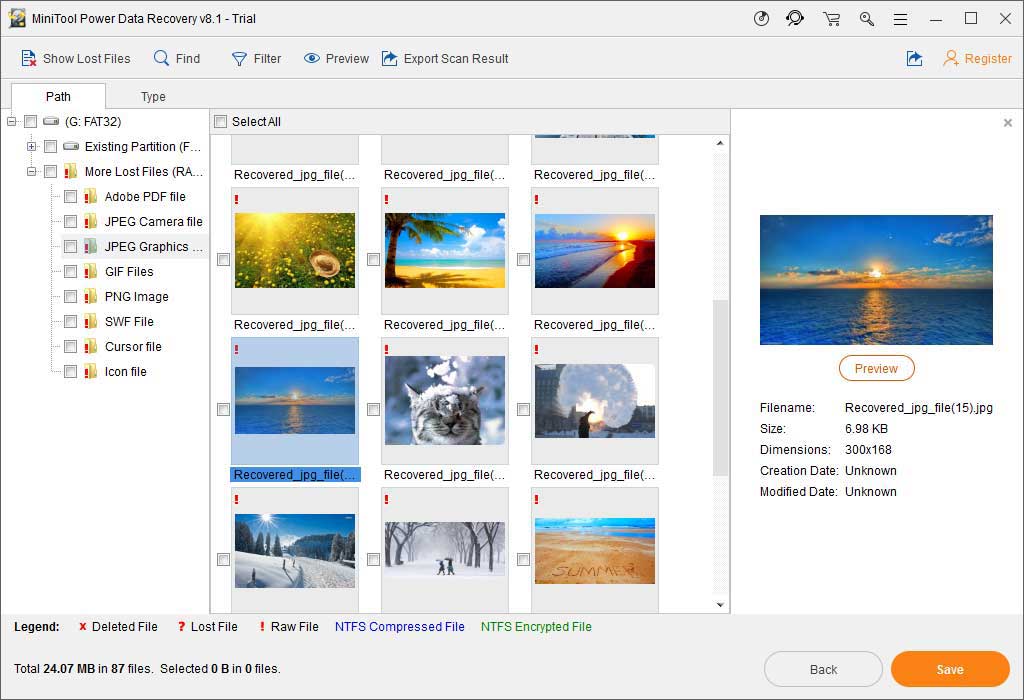Open the Filter funnel tool
The height and width of the screenshot is (700, 1024).
(x=239, y=59)
